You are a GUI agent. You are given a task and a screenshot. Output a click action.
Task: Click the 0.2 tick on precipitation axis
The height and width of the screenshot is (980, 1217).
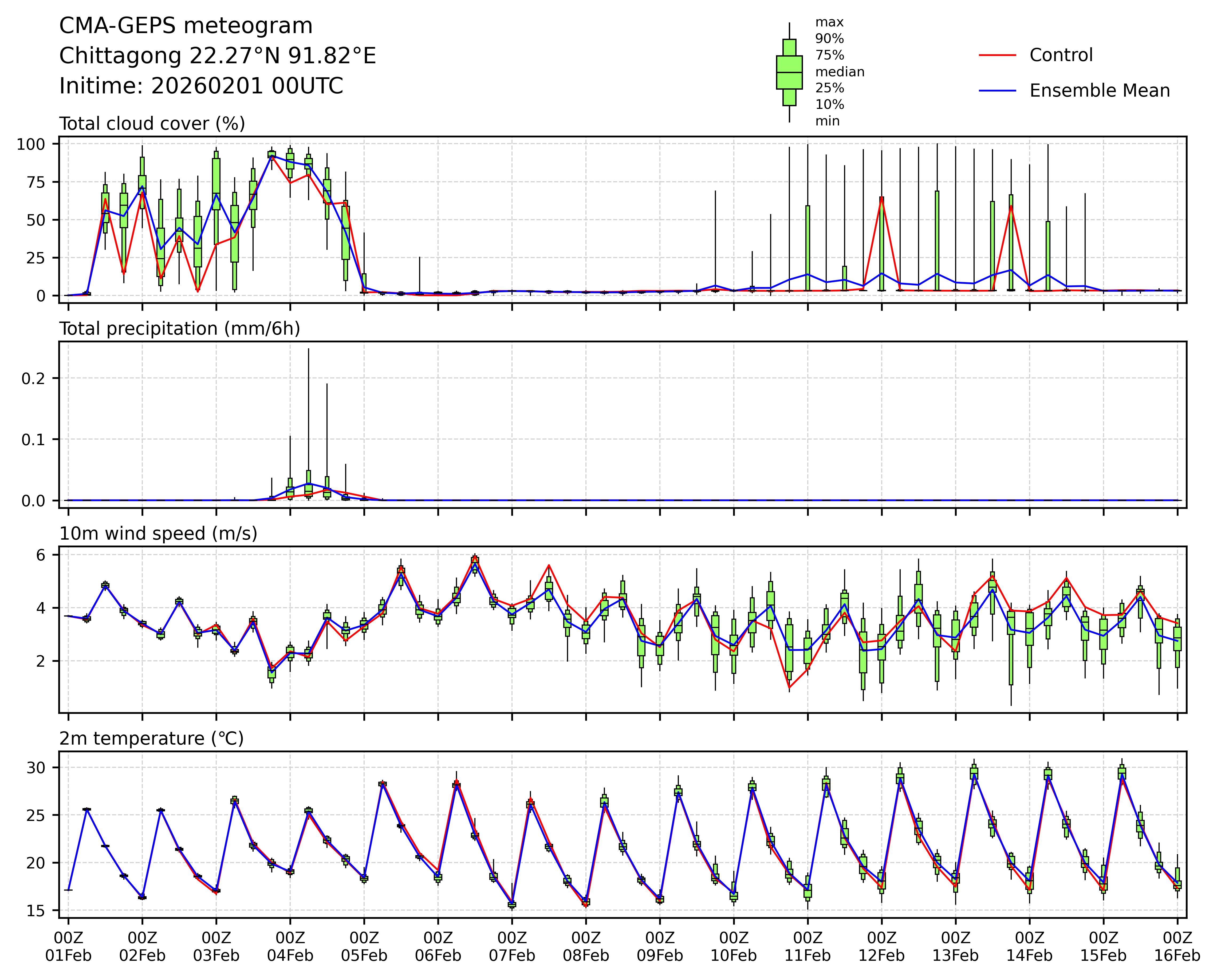[x=33, y=378]
